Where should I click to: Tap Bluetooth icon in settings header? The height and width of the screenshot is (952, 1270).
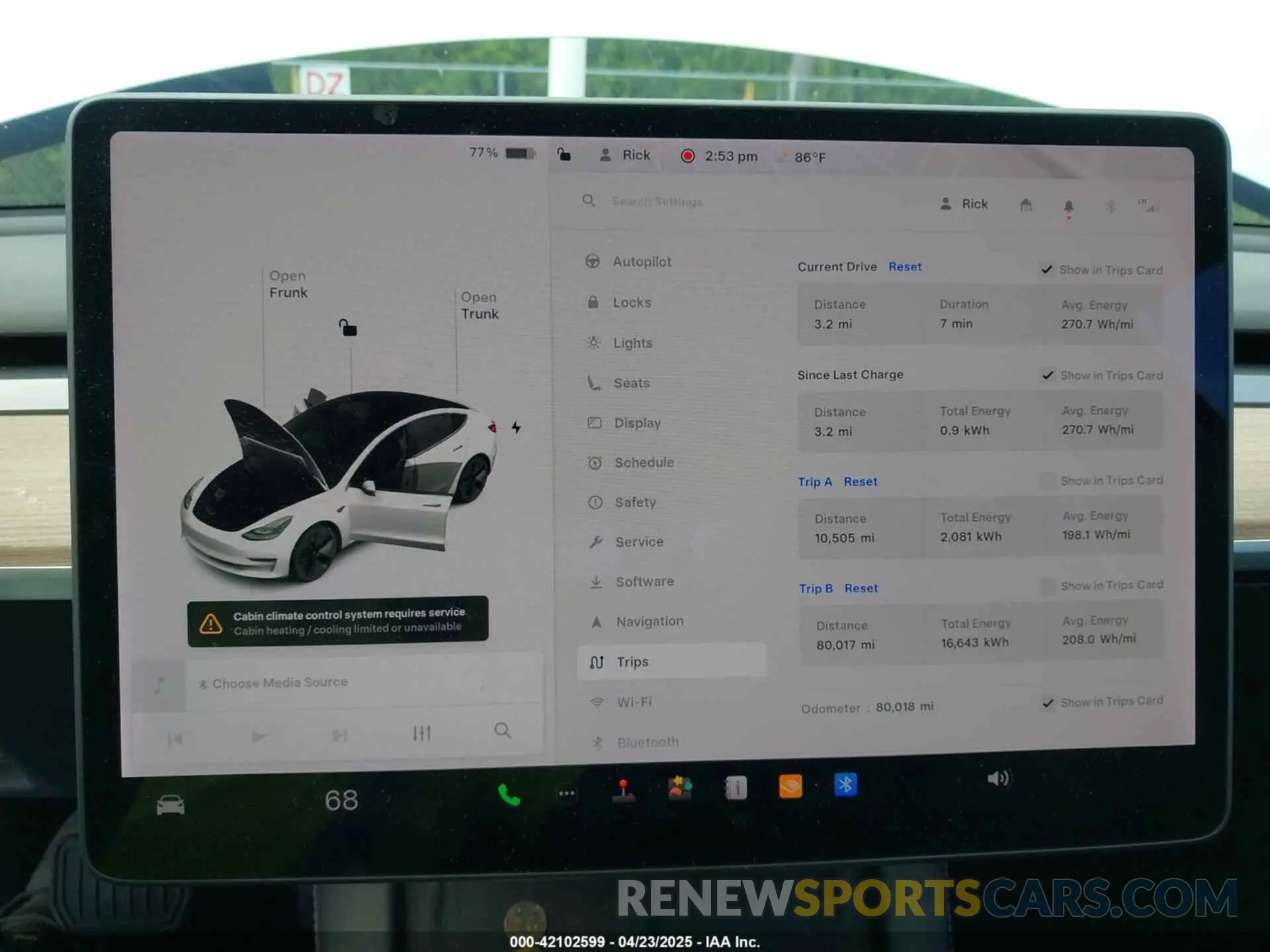tap(1111, 206)
